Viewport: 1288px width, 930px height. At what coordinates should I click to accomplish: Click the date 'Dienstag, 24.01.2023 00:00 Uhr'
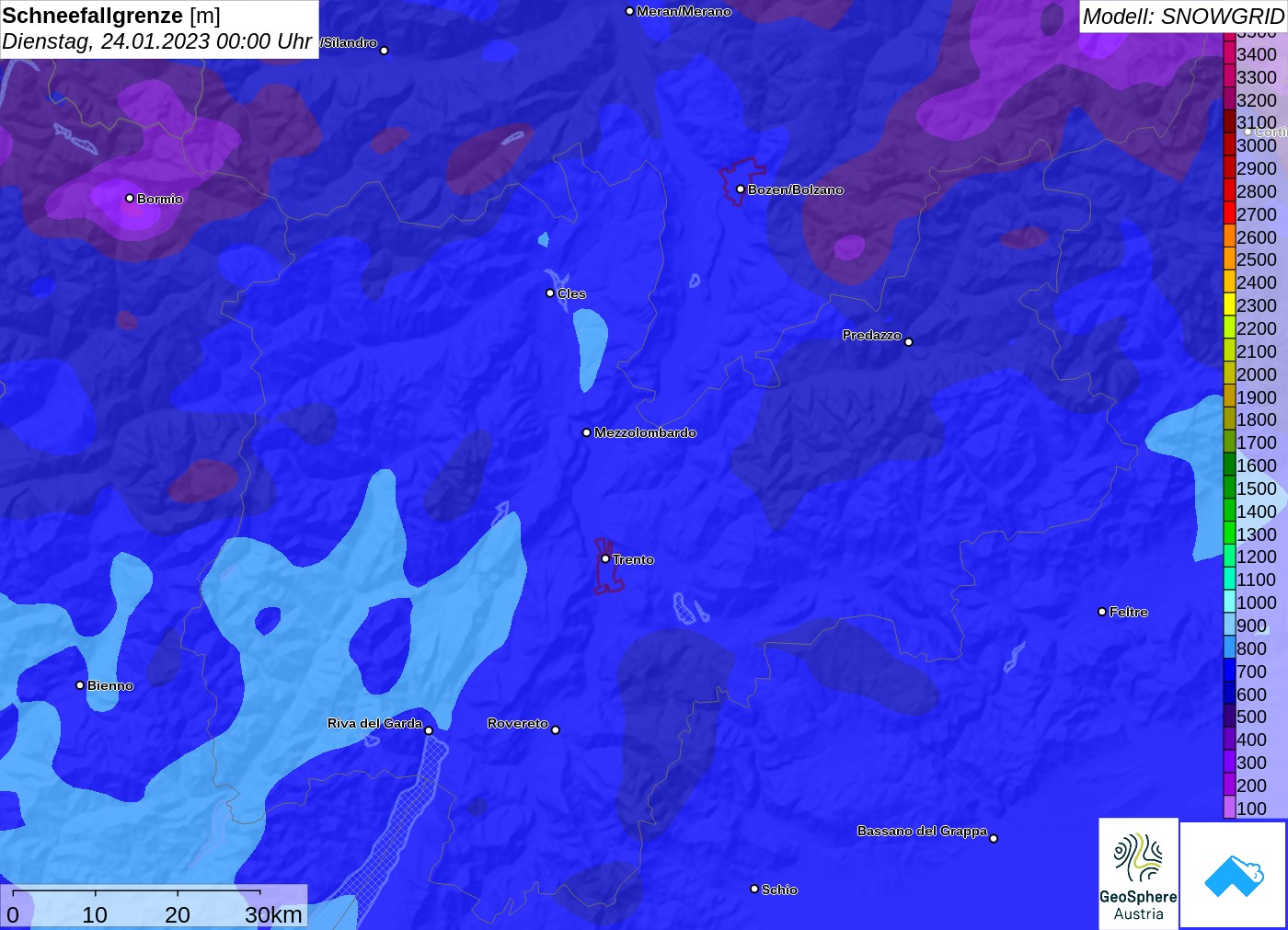(x=157, y=41)
